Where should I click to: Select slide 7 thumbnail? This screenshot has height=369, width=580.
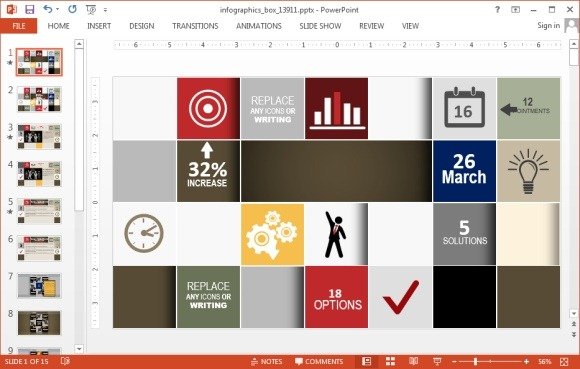click(x=39, y=285)
